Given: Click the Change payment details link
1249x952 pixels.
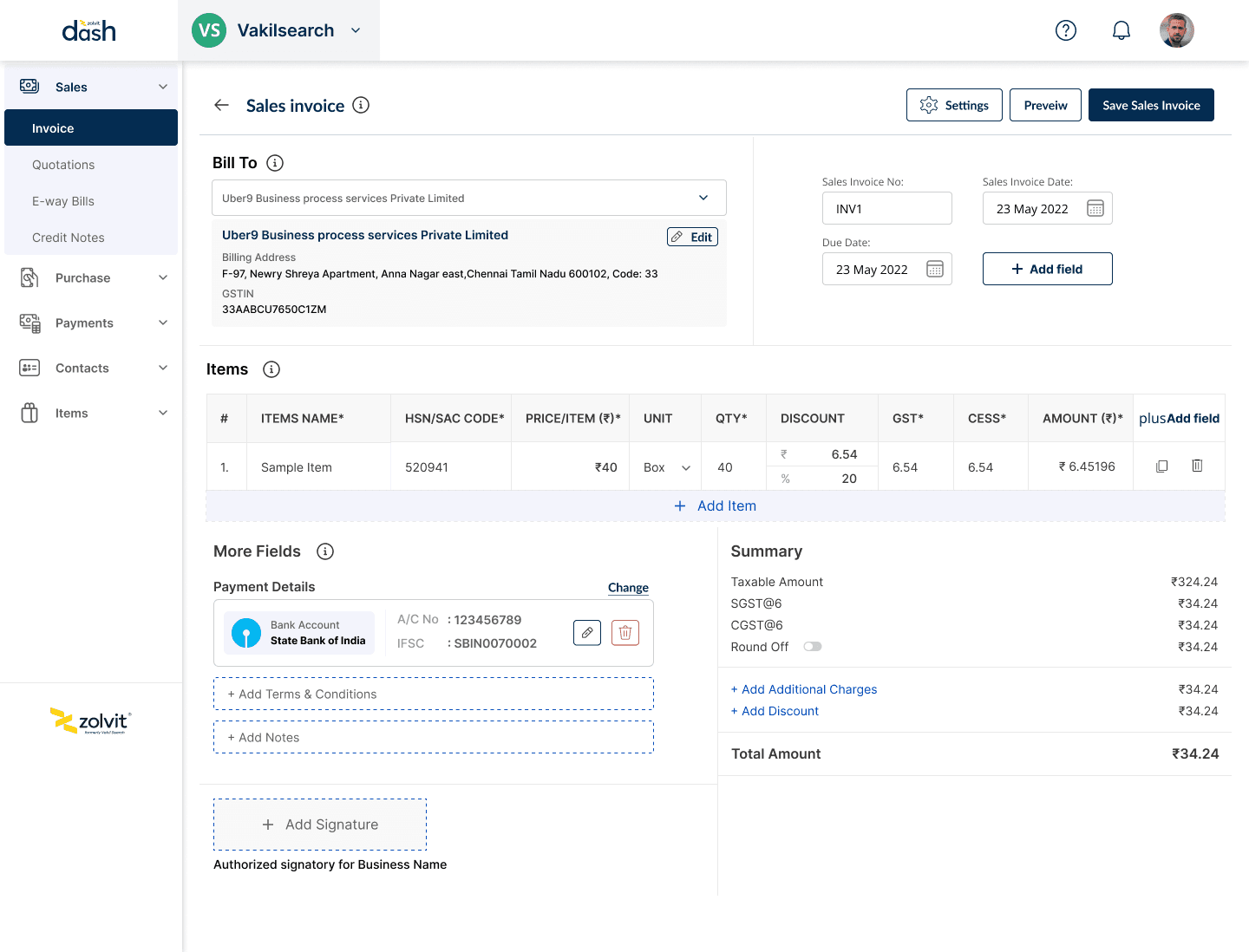Looking at the screenshot, I should tap(628, 587).
